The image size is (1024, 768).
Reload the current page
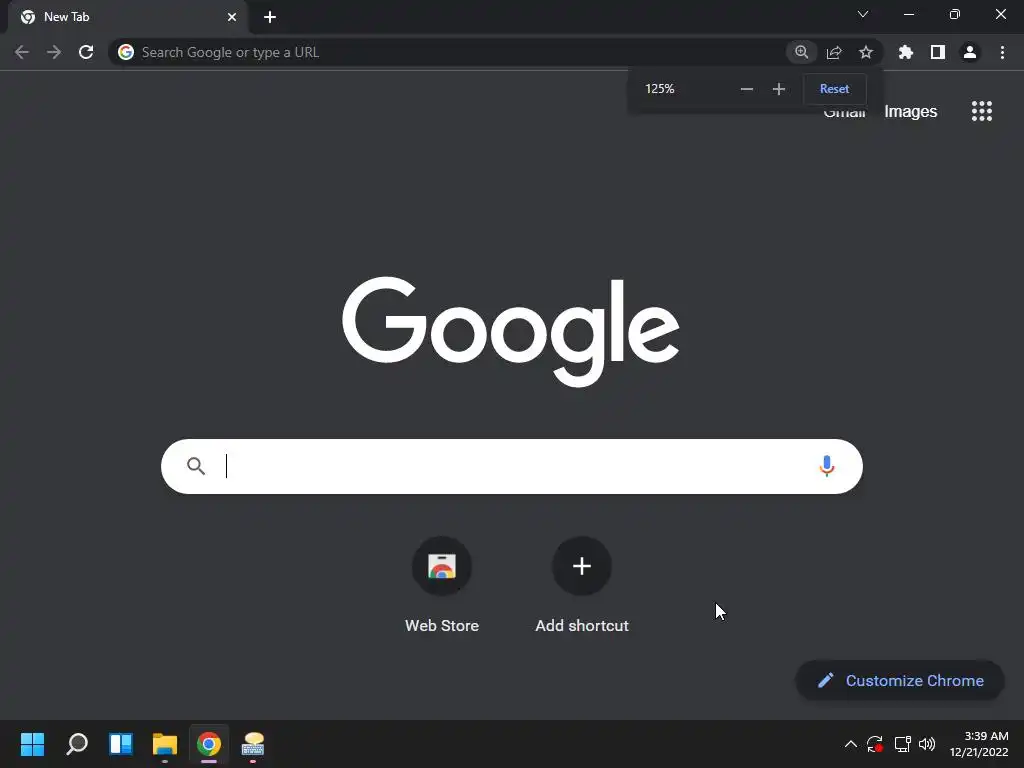click(86, 52)
